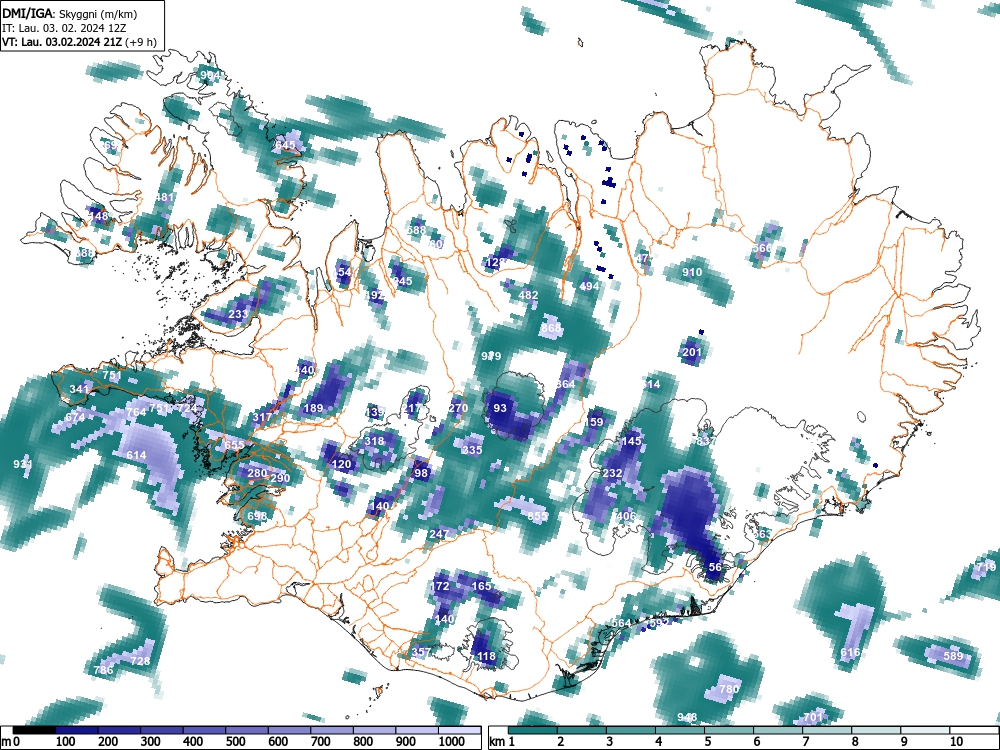Click the '172' visibility value in south
This screenshot has width=1000, height=750.
(x=439, y=586)
